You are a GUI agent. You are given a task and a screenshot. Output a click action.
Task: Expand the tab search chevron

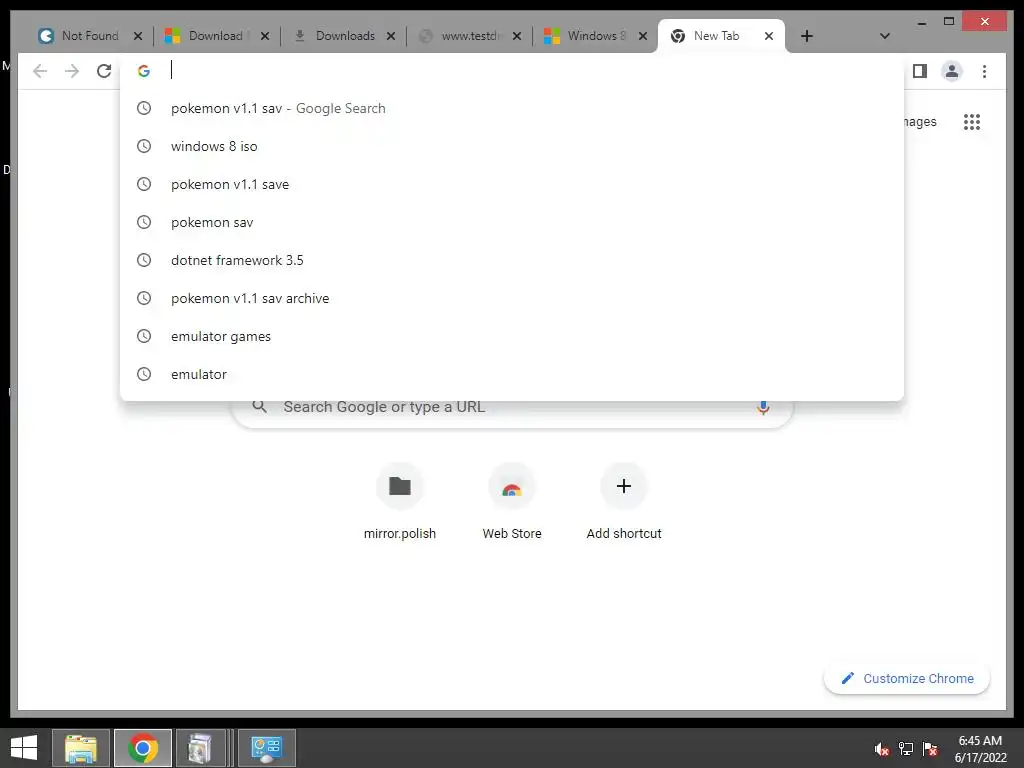[x=885, y=36]
